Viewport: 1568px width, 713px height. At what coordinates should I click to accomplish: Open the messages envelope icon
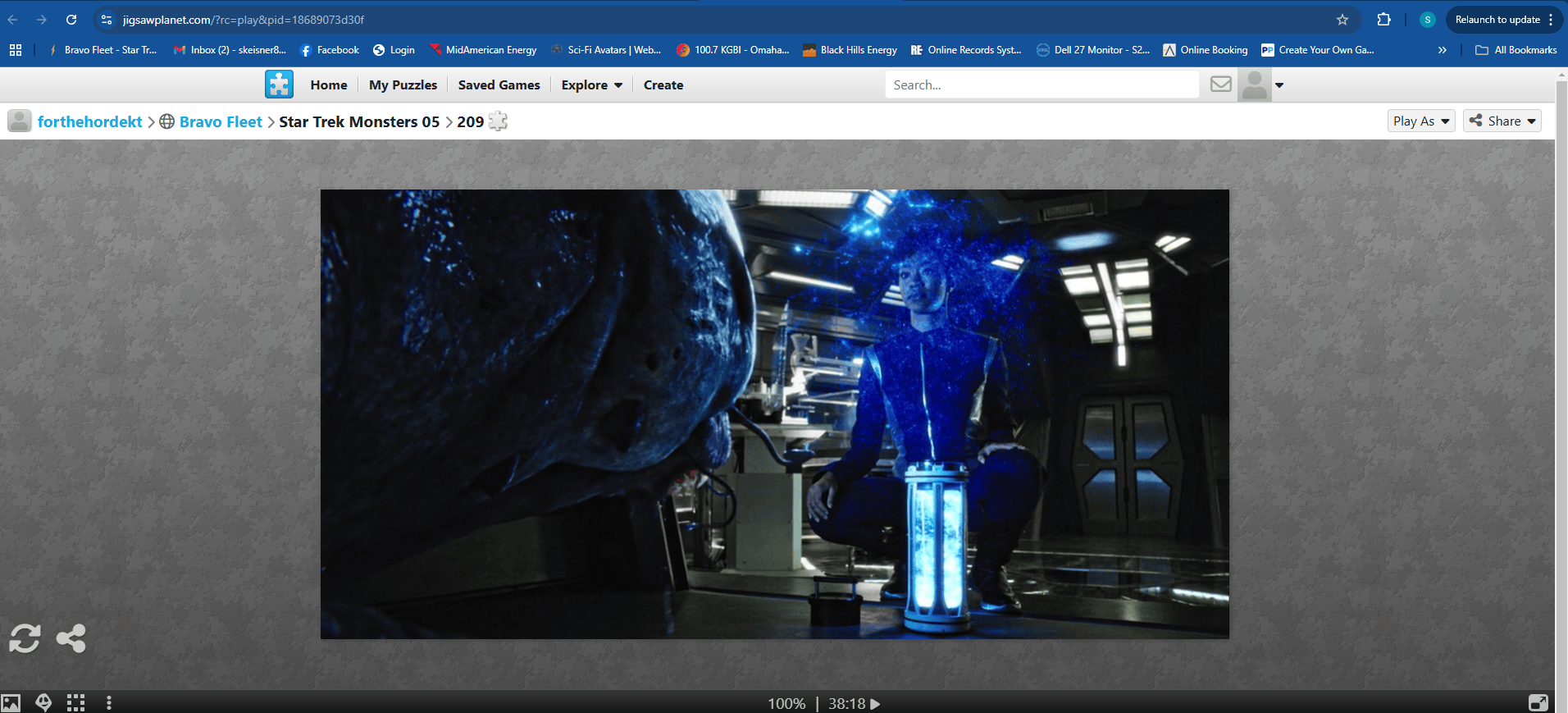pyautogui.click(x=1220, y=85)
